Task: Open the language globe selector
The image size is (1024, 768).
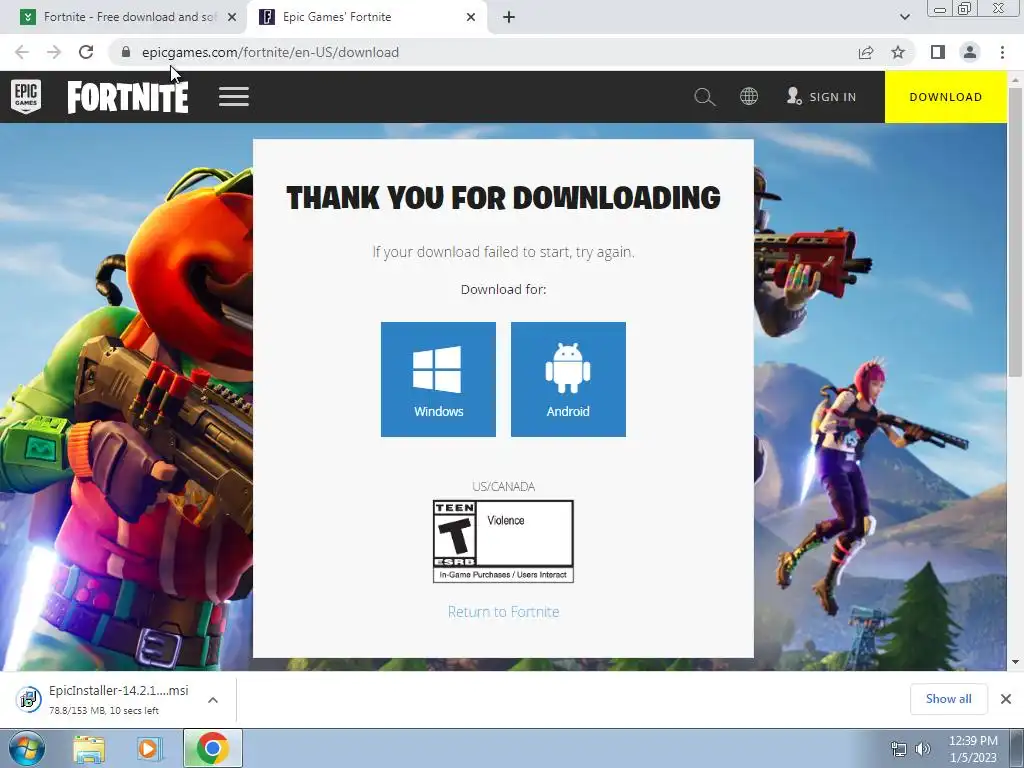Action: (749, 97)
